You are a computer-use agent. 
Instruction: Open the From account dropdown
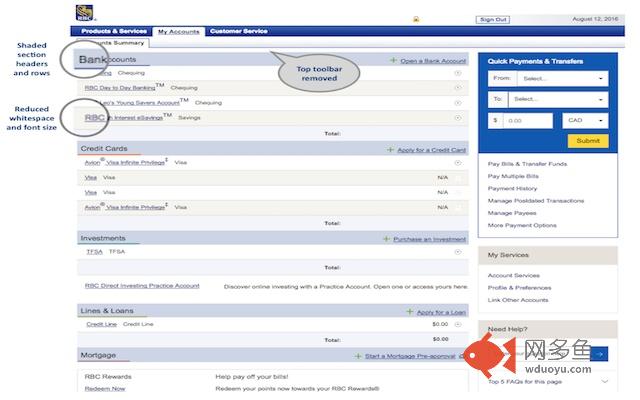click(x=562, y=78)
